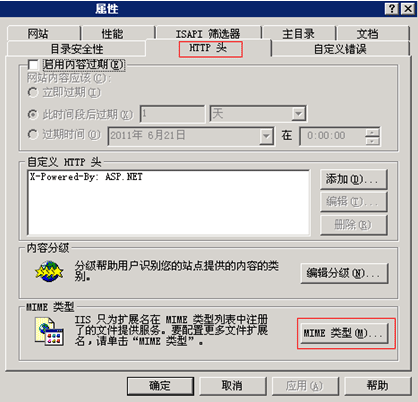
Task: Choose the 过期时间 radio button
Action: [x=33, y=135]
